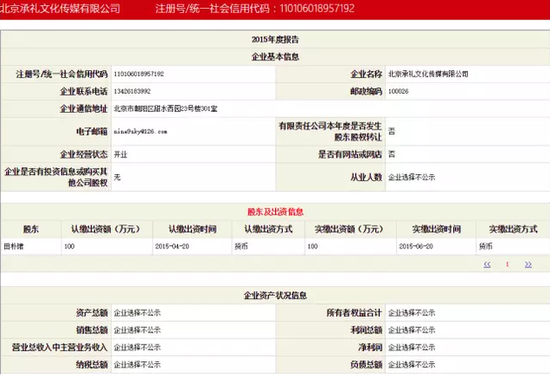The height and width of the screenshot is (378, 550).
Task: Click the 纳税总额 label
Action: [x=92, y=365]
